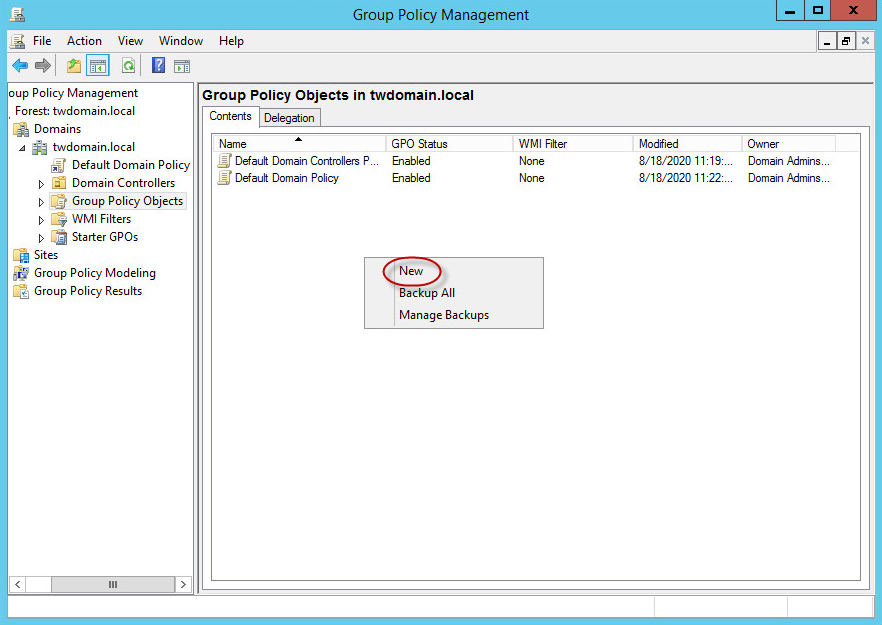The width and height of the screenshot is (882, 625).
Task: Select the Group Policy Objects icon
Action: pos(60,200)
